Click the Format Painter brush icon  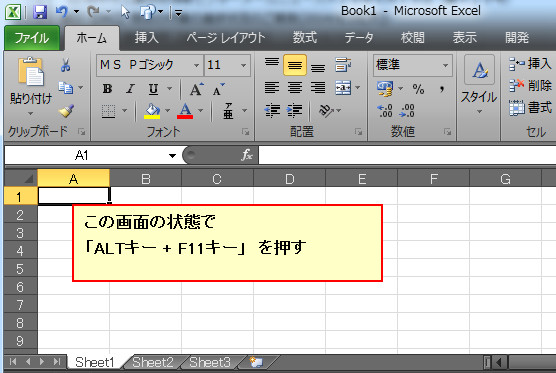[x=66, y=111]
